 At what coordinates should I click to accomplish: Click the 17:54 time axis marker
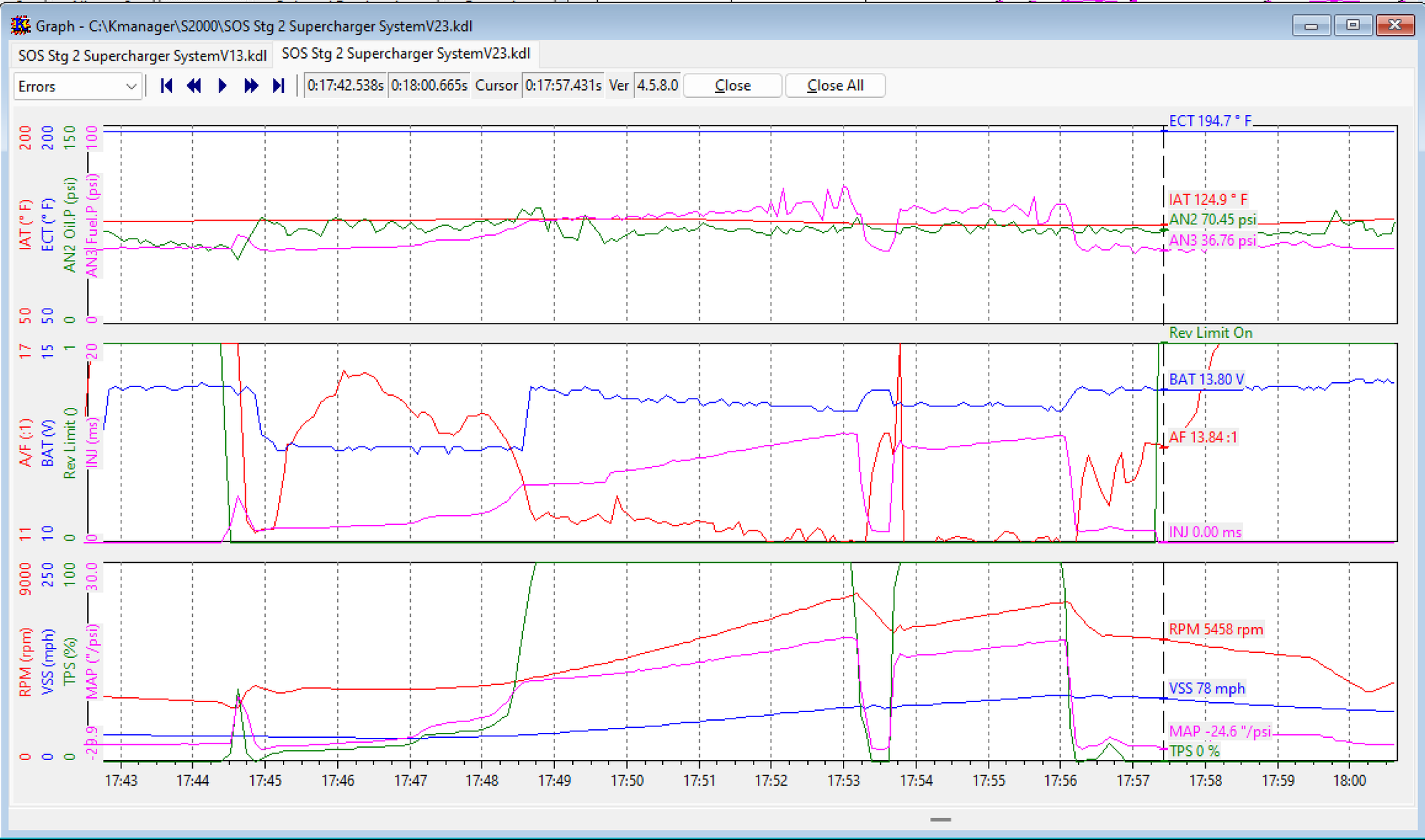pyautogui.click(x=916, y=781)
